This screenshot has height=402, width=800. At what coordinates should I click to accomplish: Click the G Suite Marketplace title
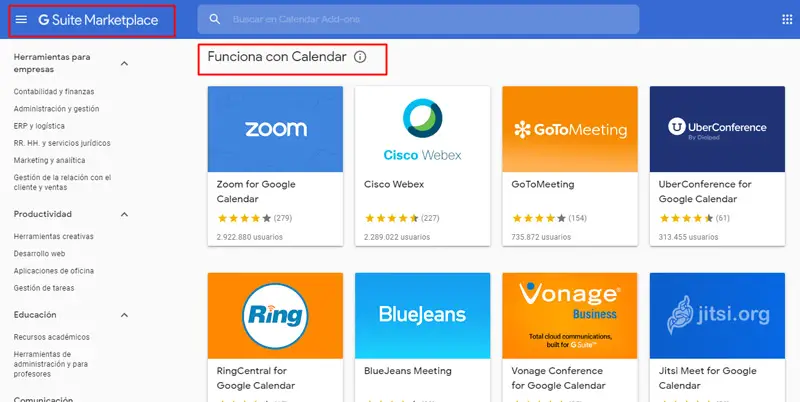pos(100,20)
